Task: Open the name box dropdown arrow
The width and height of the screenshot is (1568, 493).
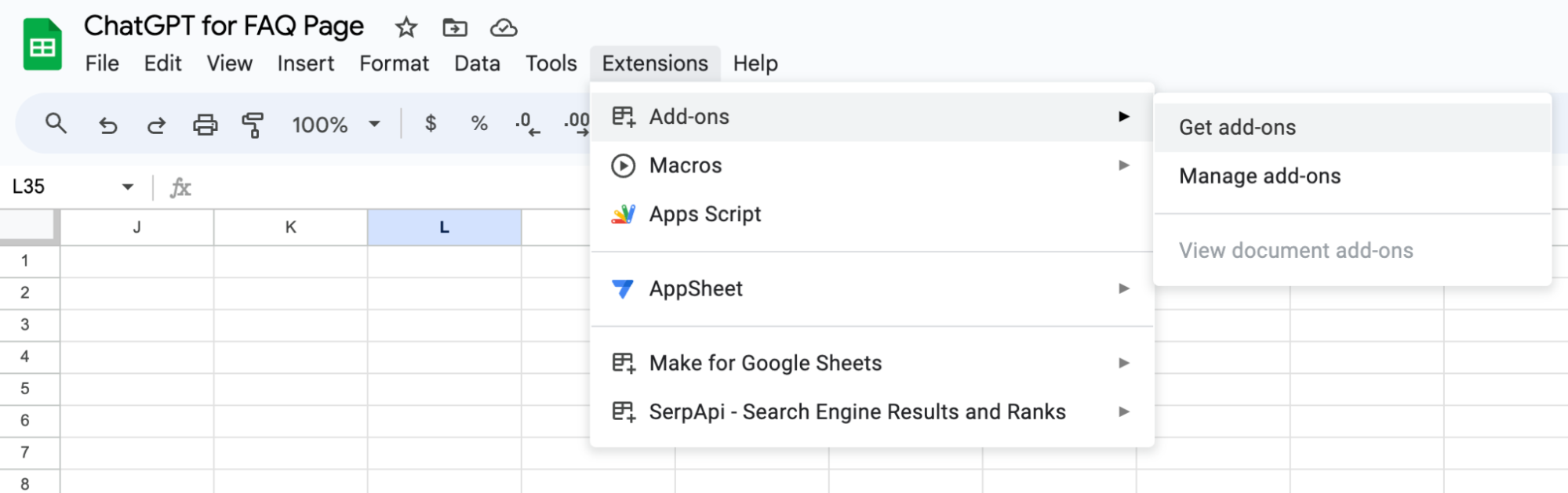Action: pos(127,187)
